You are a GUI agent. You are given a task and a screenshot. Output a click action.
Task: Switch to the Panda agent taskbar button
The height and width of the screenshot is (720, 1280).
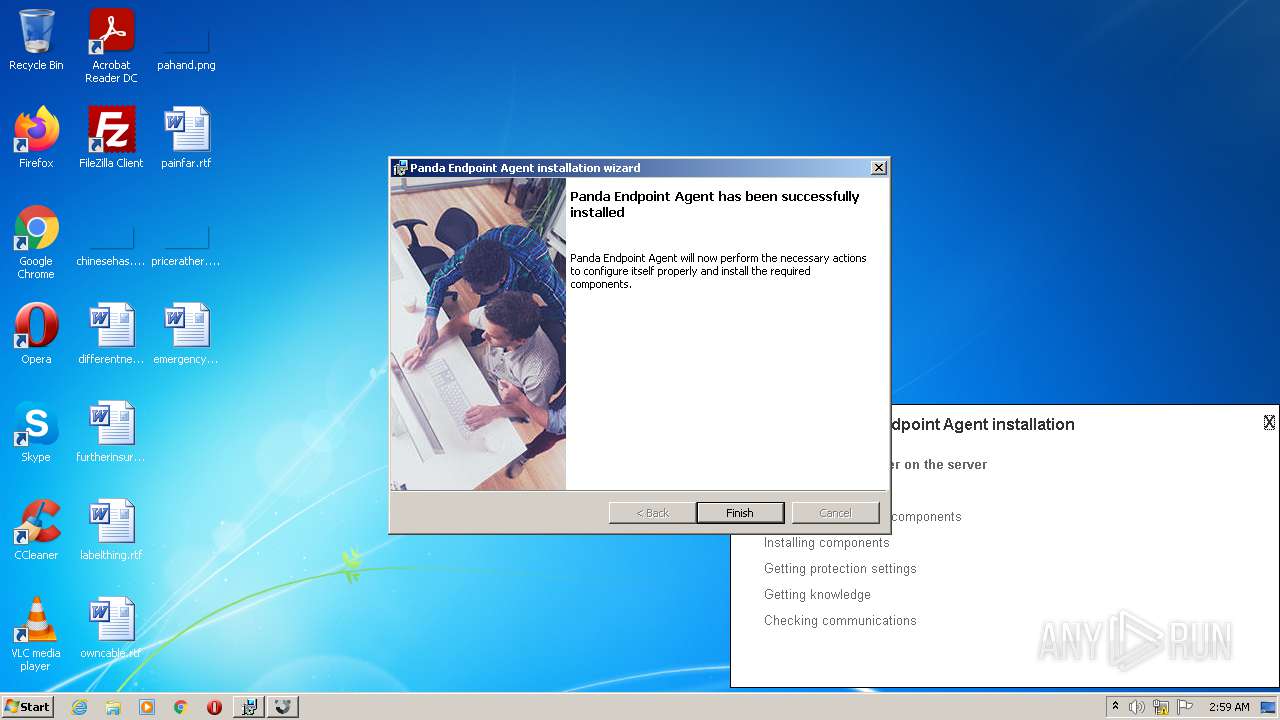pyautogui.click(x=283, y=707)
